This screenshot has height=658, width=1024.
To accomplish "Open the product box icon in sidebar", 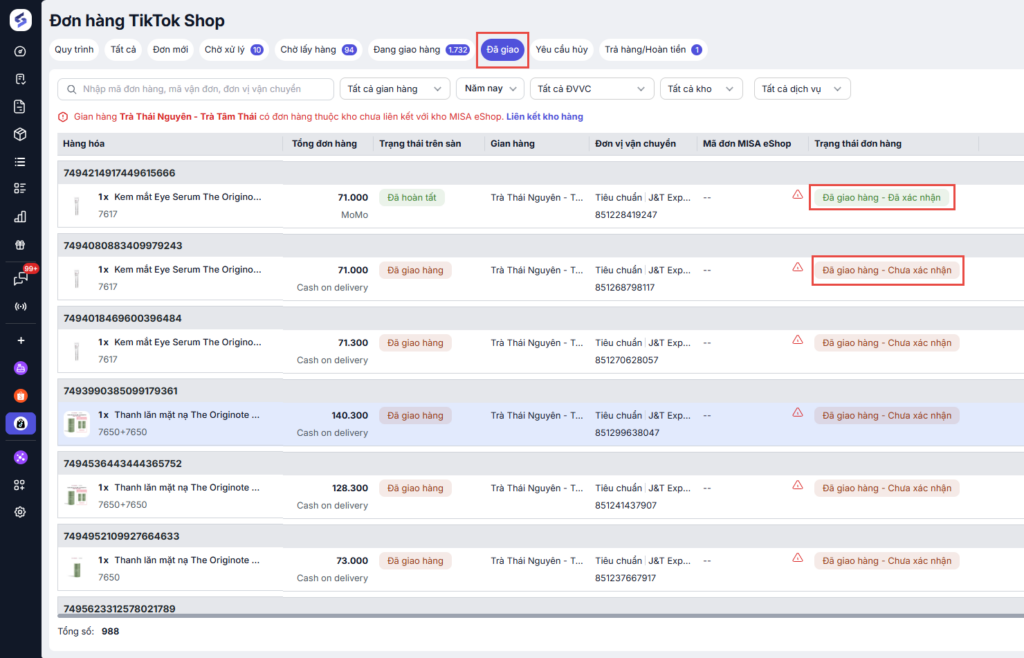I will point(20,134).
